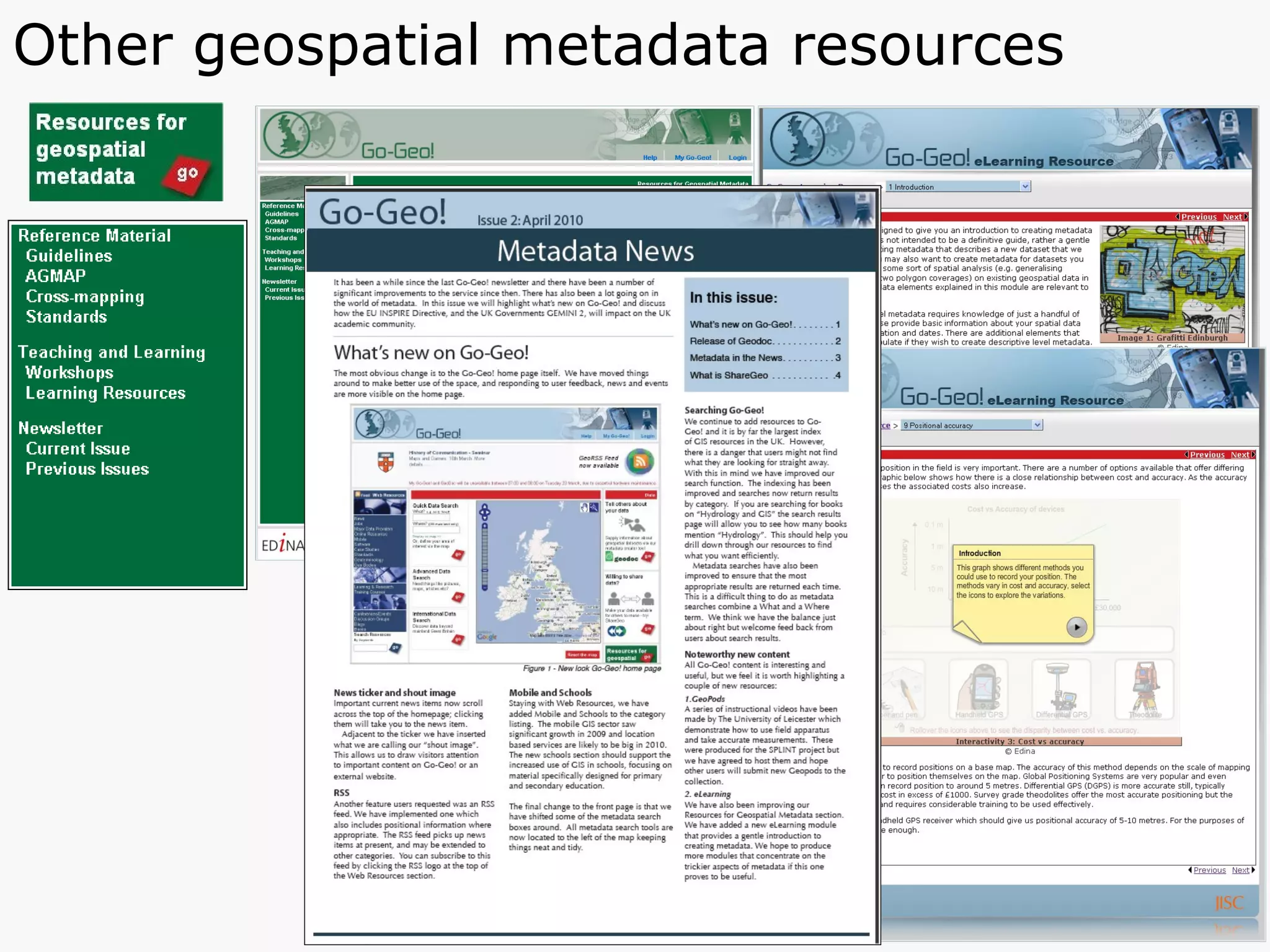The image size is (1270, 952).
Task: Click the university shield crest in newsletter figure
Action: (386, 461)
